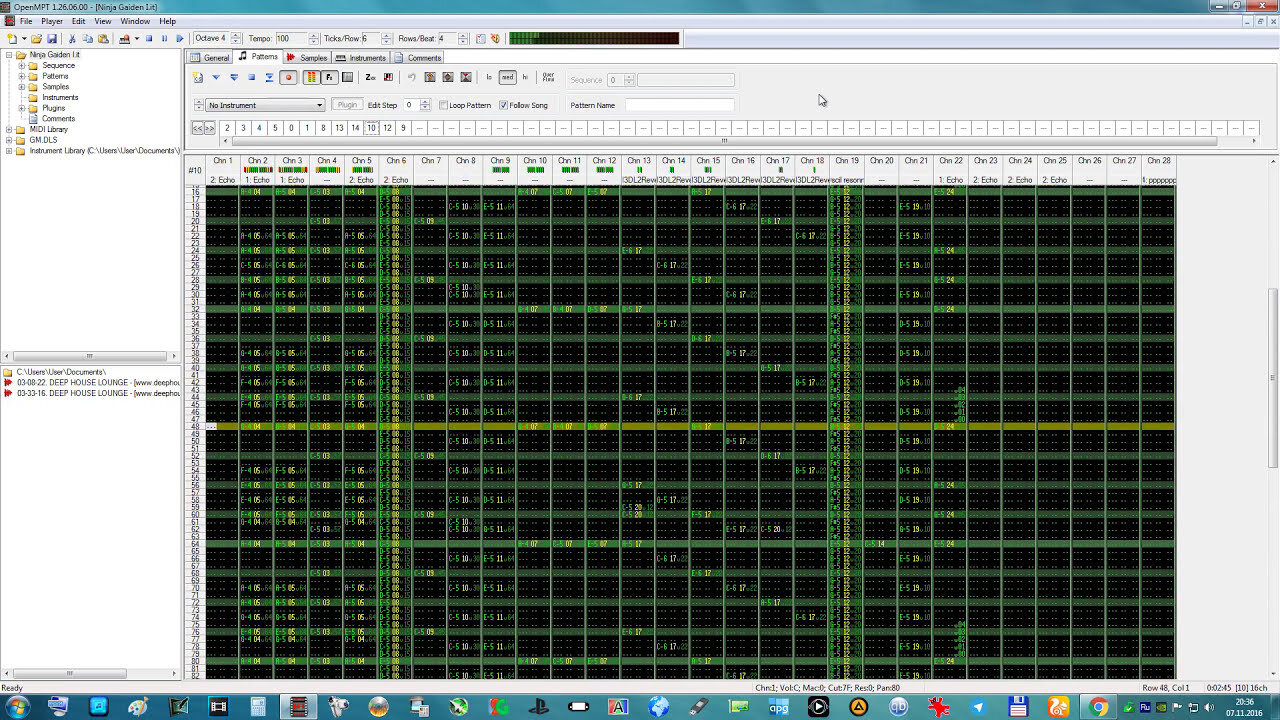Toggle the Overflow paste button
This screenshot has width=1280, height=720.
548,77
